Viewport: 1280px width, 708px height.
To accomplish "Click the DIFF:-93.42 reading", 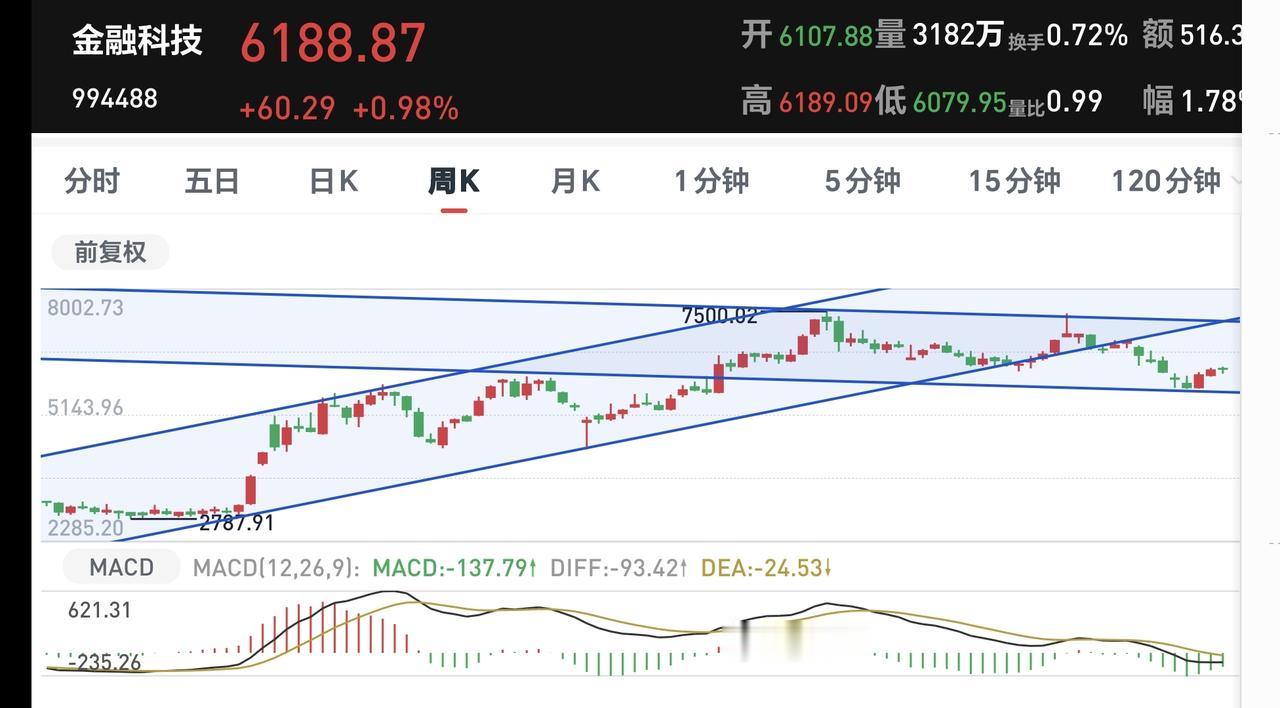I will click(619, 568).
